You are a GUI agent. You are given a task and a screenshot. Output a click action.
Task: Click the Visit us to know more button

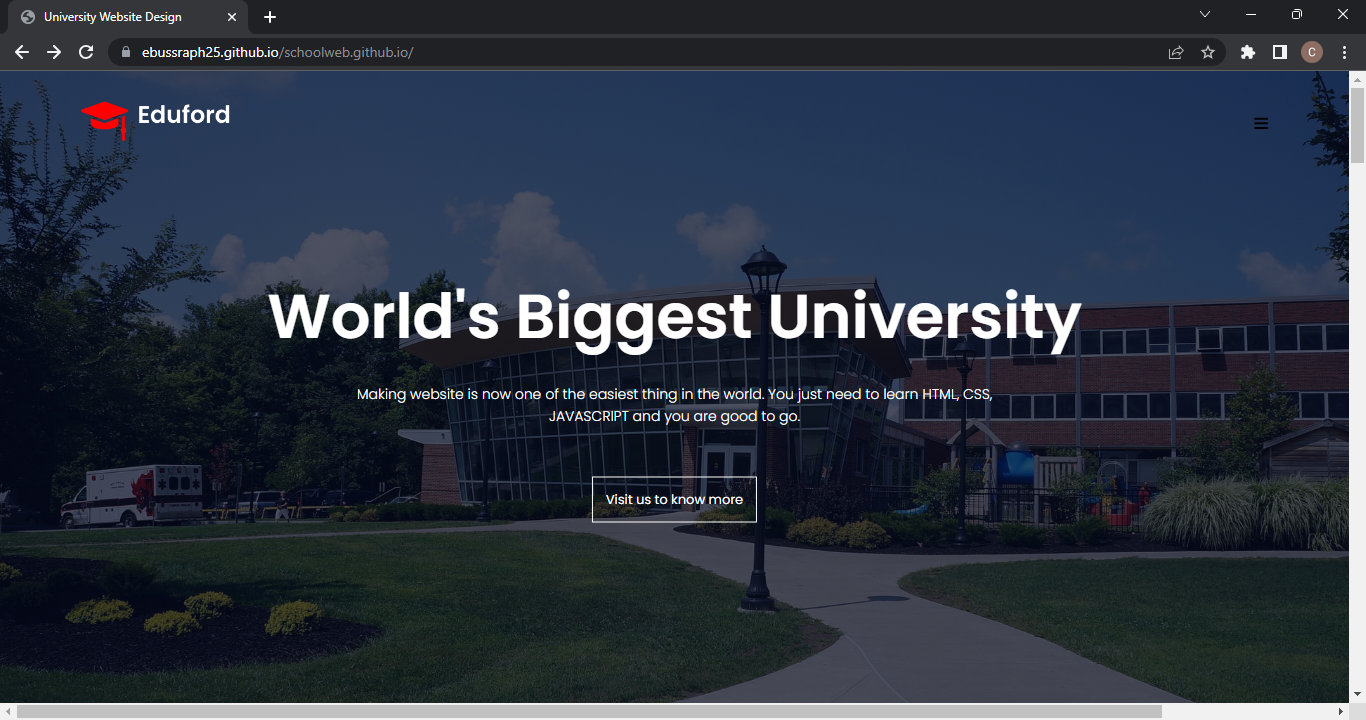674,499
